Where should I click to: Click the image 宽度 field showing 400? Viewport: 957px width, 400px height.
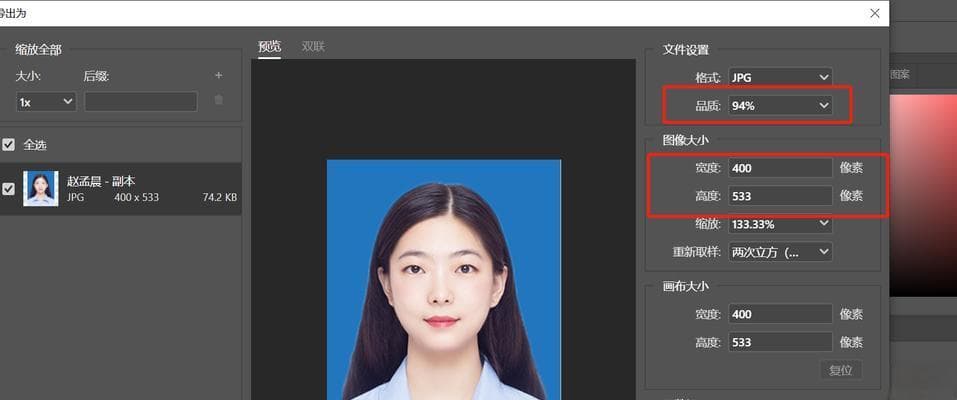(x=781, y=168)
